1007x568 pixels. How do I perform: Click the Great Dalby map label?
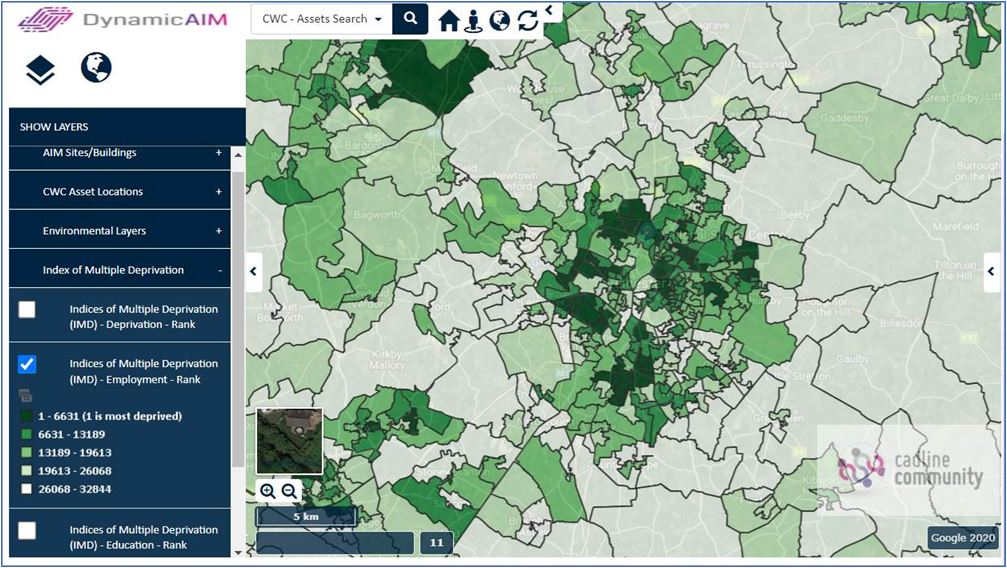pyautogui.click(x=951, y=98)
